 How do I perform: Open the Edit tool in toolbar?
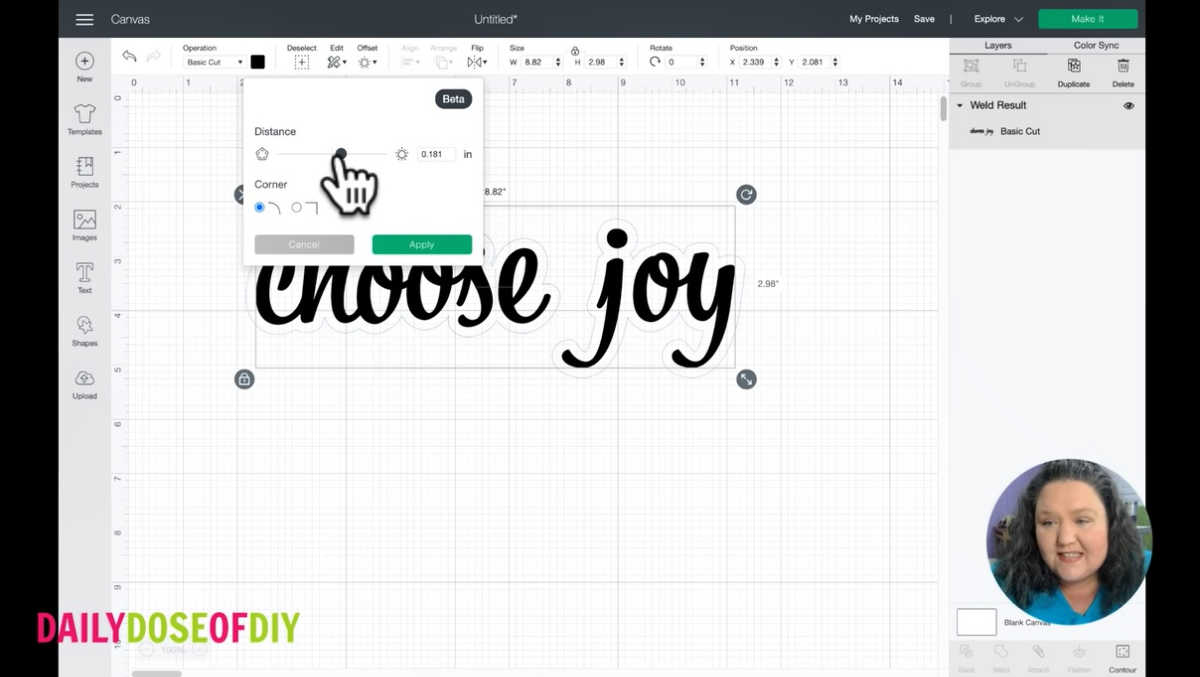[336, 62]
